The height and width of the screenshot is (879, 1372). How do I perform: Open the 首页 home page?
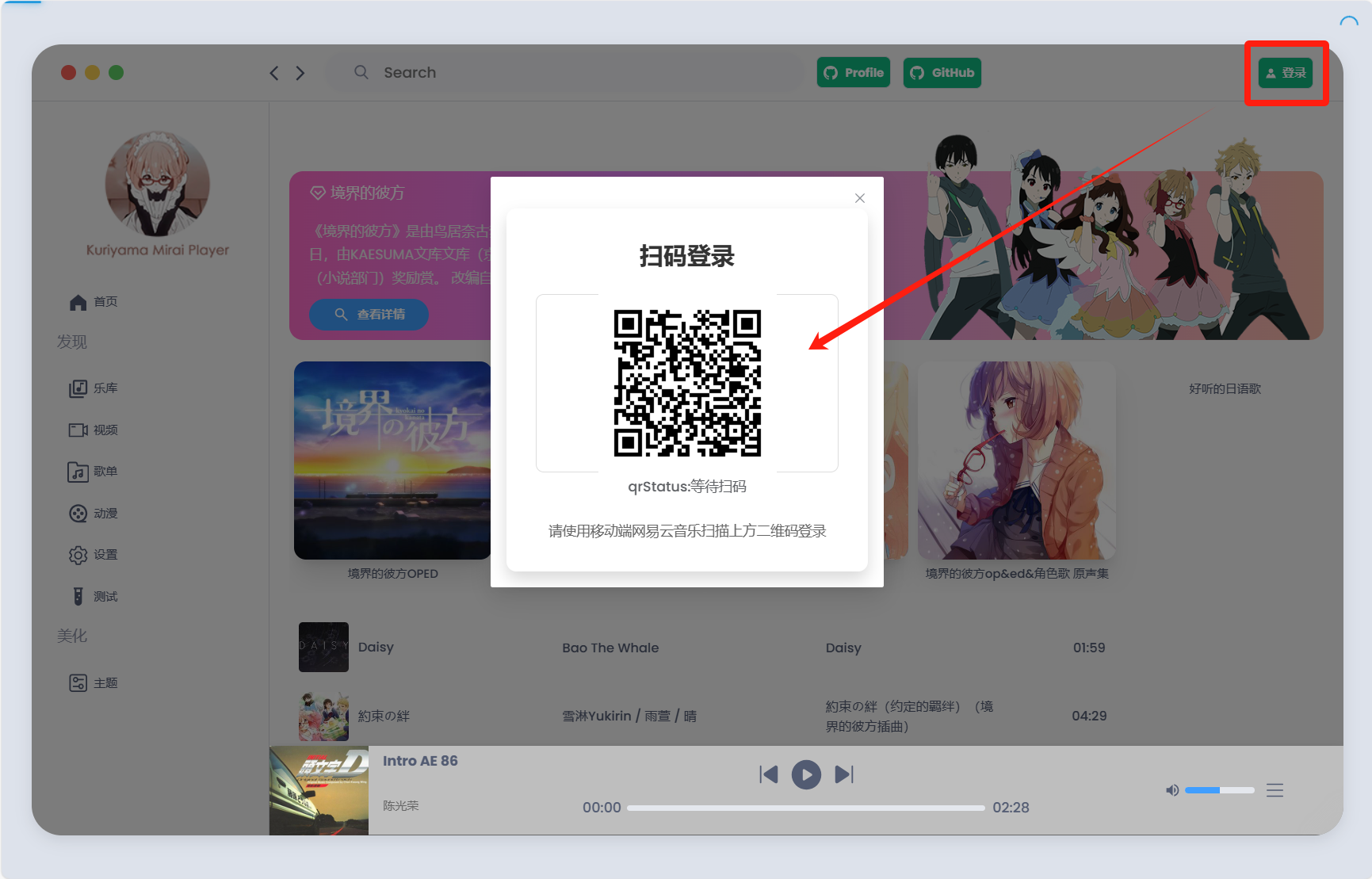point(94,302)
